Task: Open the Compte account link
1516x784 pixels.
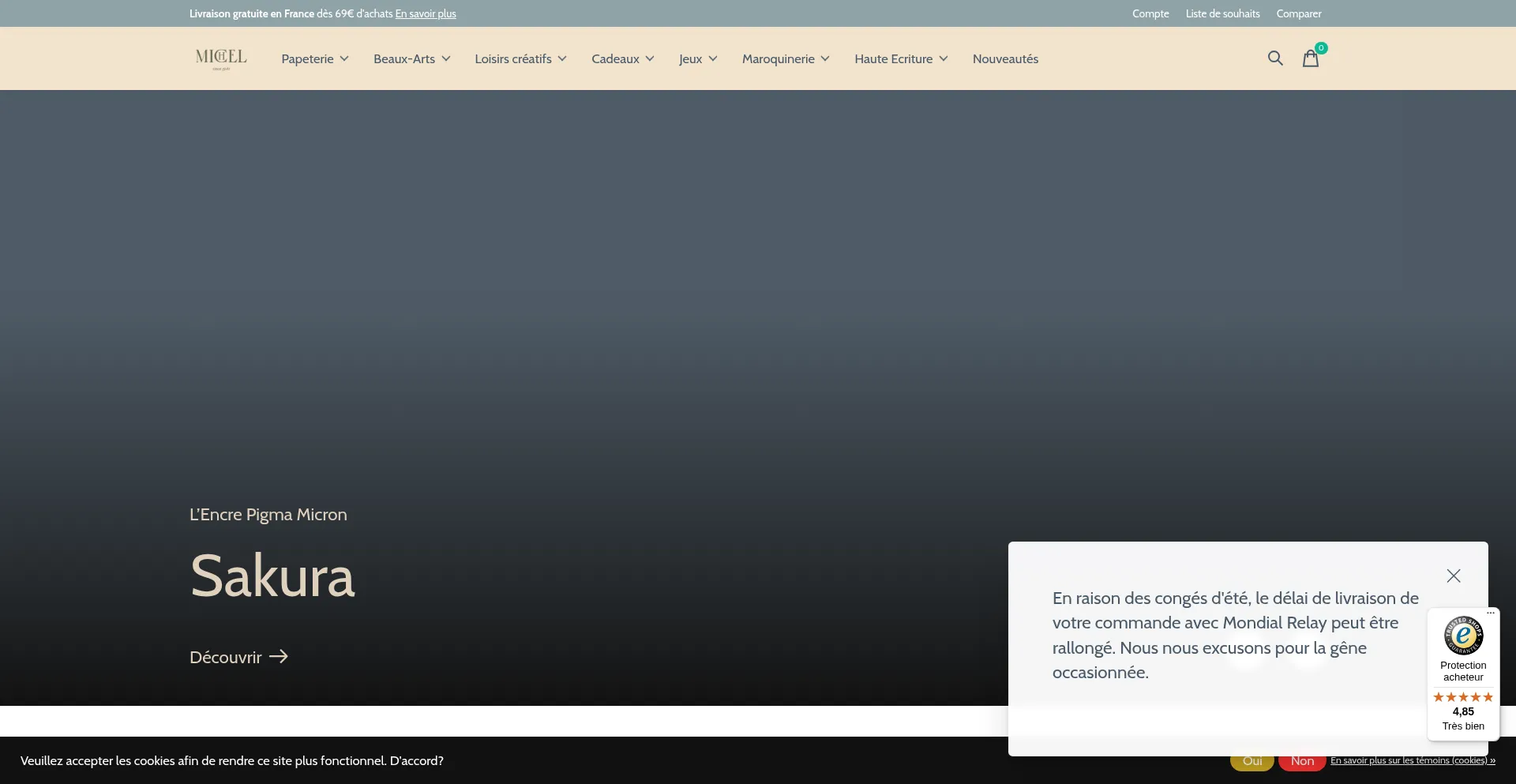Action: point(1150,13)
